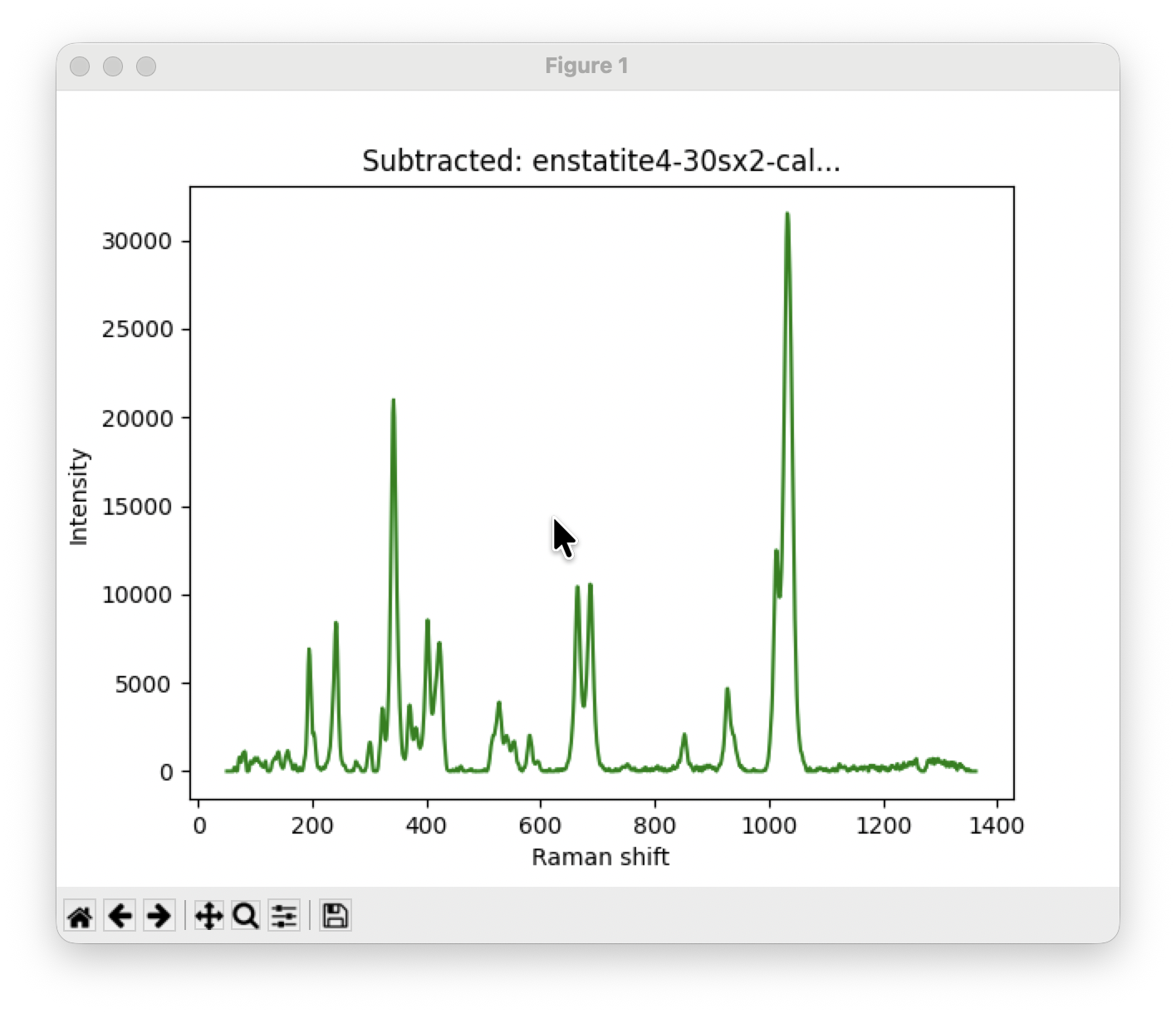Click the 'Intensity' y-axis label
Viewport: 1176px width, 1013px height.
click(x=79, y=497)
